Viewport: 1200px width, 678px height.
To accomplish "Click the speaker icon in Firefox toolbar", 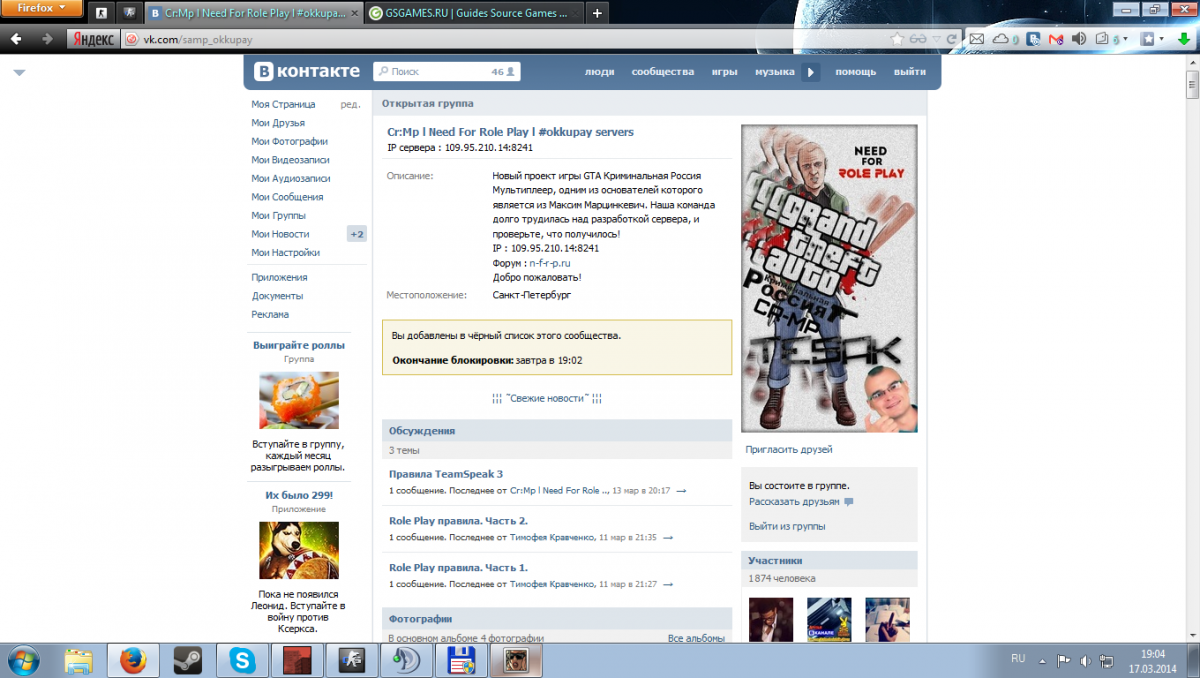I will [1079, 39].
